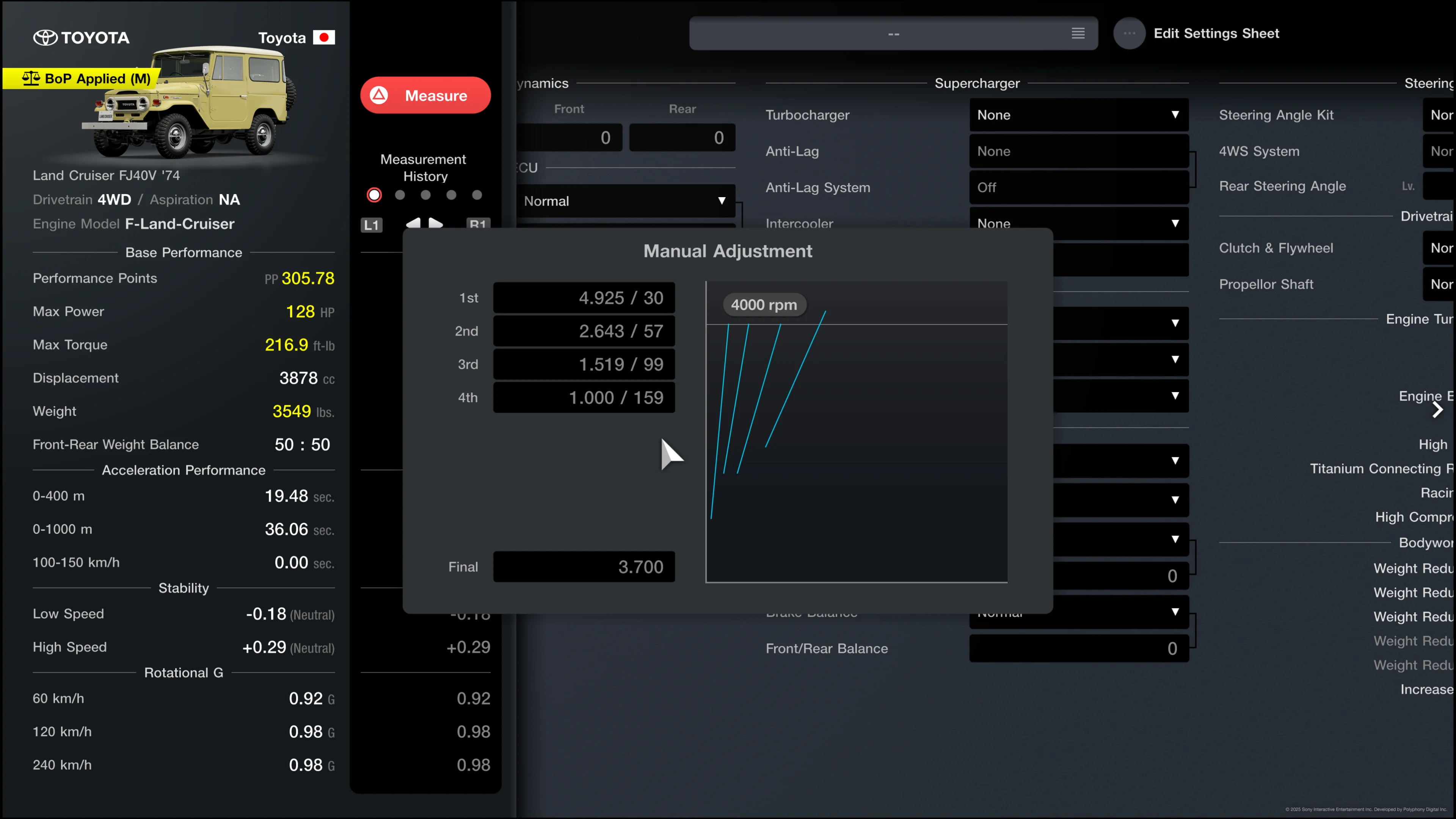Select the 3rd gear ratio field
The width and height of the screenshot is (1456, 819).
click(x=584, y=364)
